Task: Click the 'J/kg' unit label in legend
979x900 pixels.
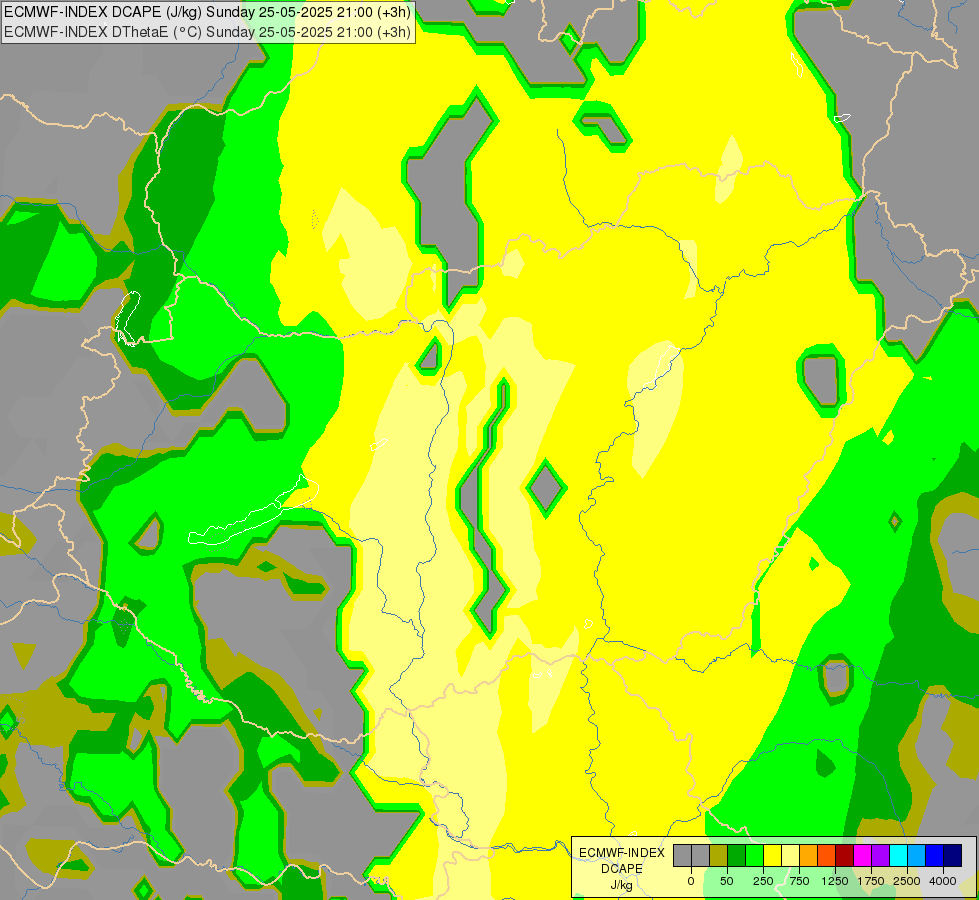Action: (x=622, y=885)
